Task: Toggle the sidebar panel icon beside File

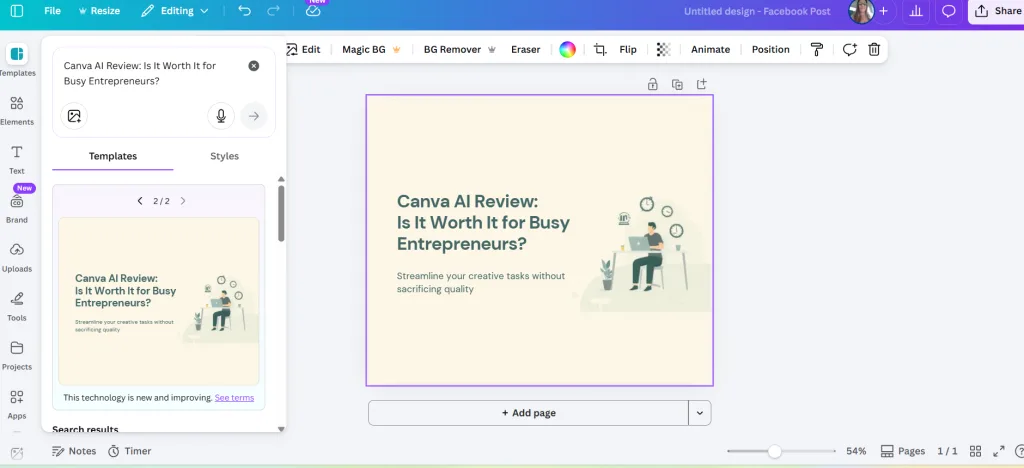Action: pos(17,11)
